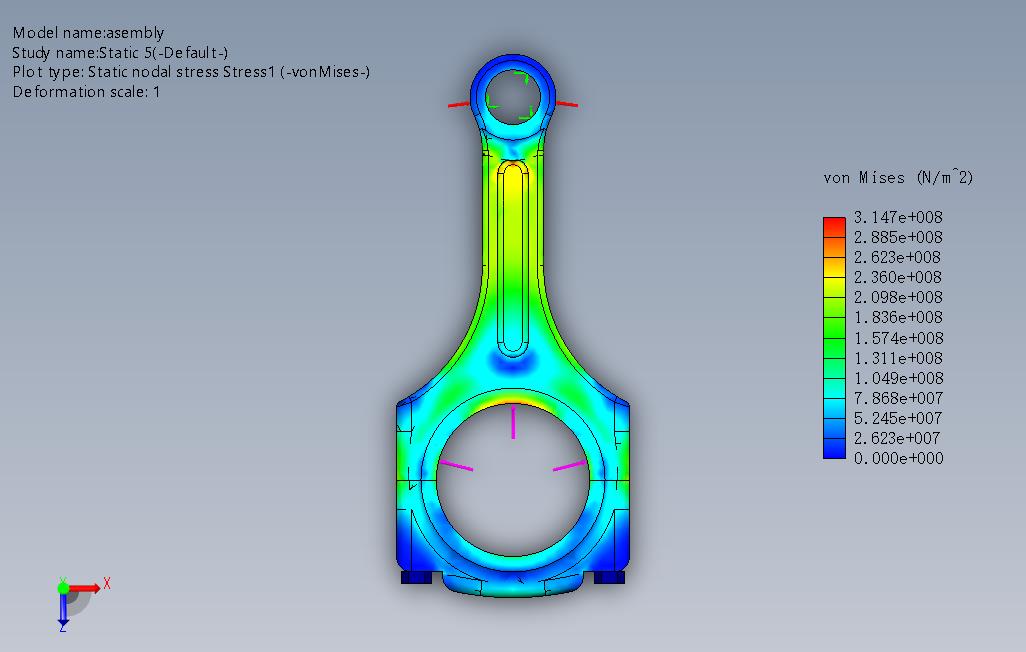Image resolution: width=1026 pixels, height=652 pixels.
Task: Click the red fixture marker right of small end
Action: 567,103
